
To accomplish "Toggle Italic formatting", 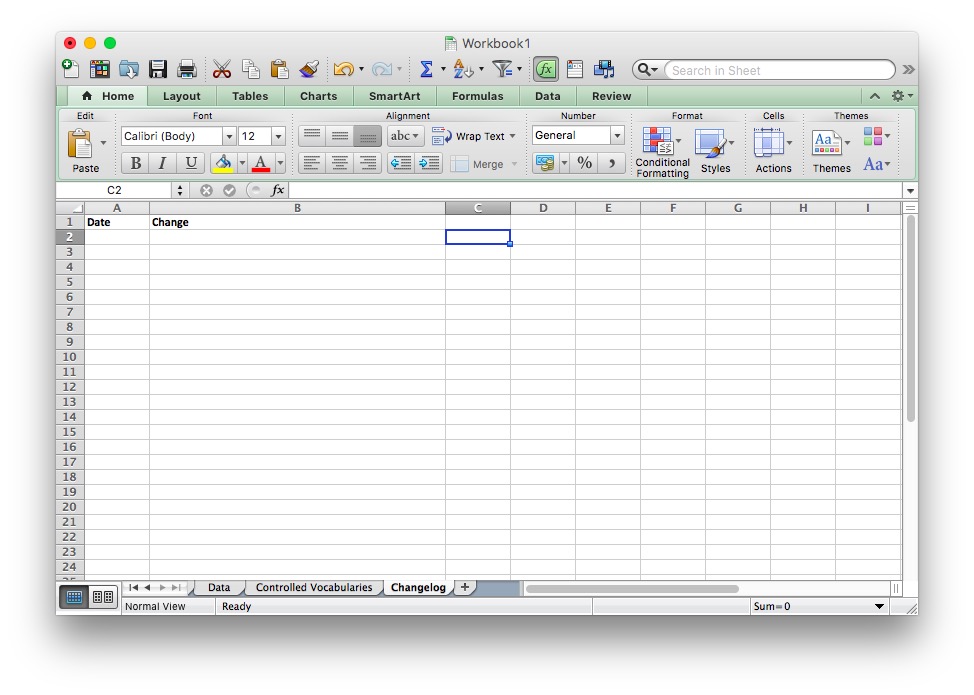I will click(162, 163).
